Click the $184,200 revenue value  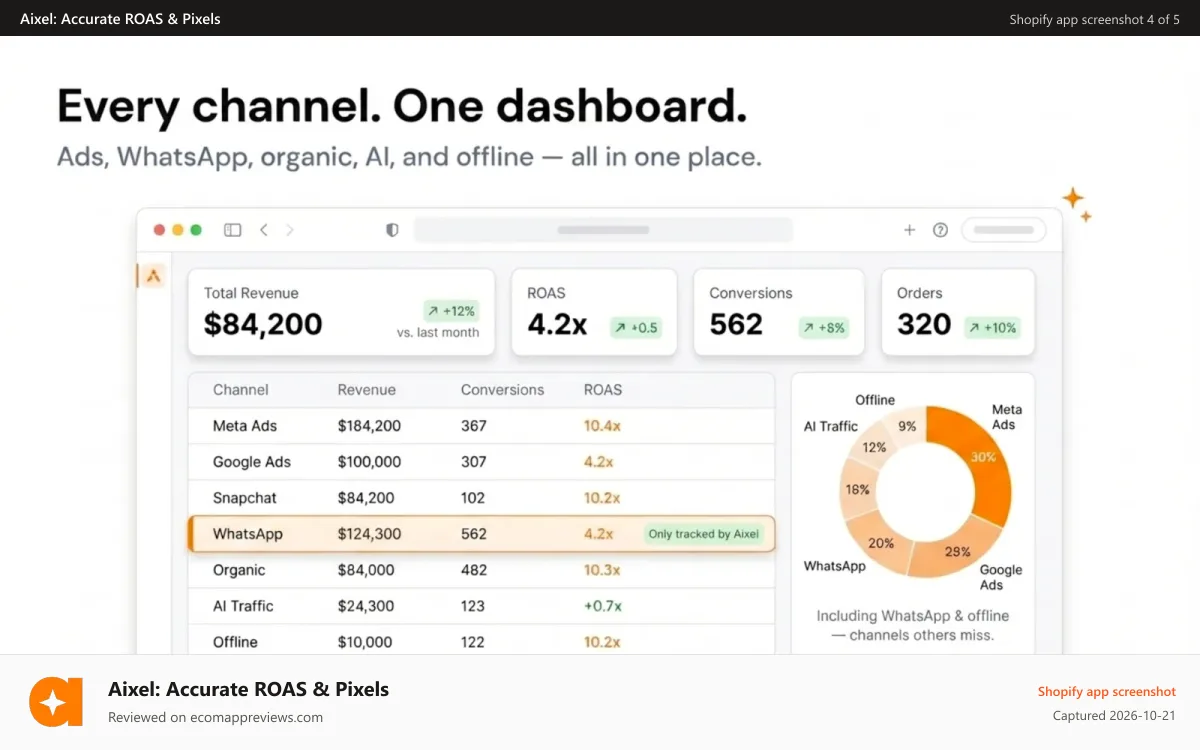pyautogui.click(x=369, y=426)
